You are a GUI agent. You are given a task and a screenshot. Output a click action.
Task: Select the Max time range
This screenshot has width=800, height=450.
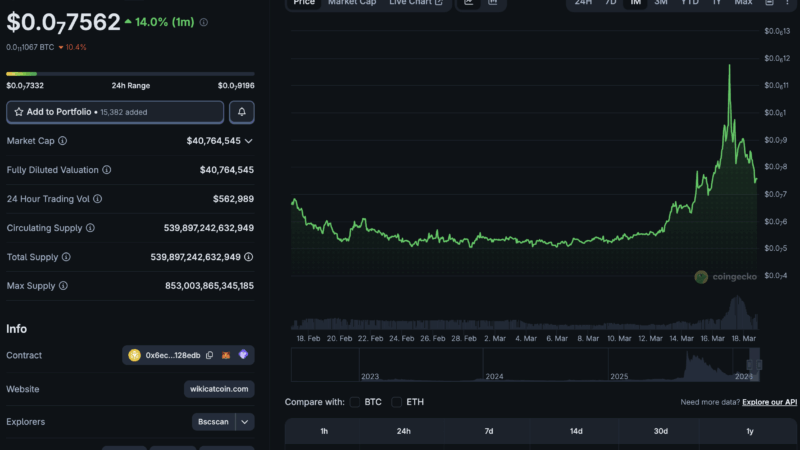743,3
